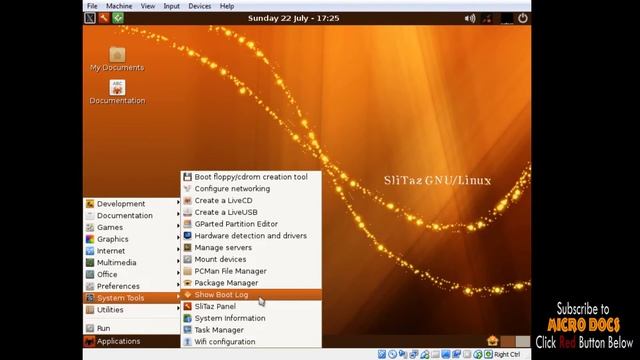Click the VirtualBox keyboard capture icon by Right Ctrl
This screenshot has height=360, width=640.
coord(488,354)
